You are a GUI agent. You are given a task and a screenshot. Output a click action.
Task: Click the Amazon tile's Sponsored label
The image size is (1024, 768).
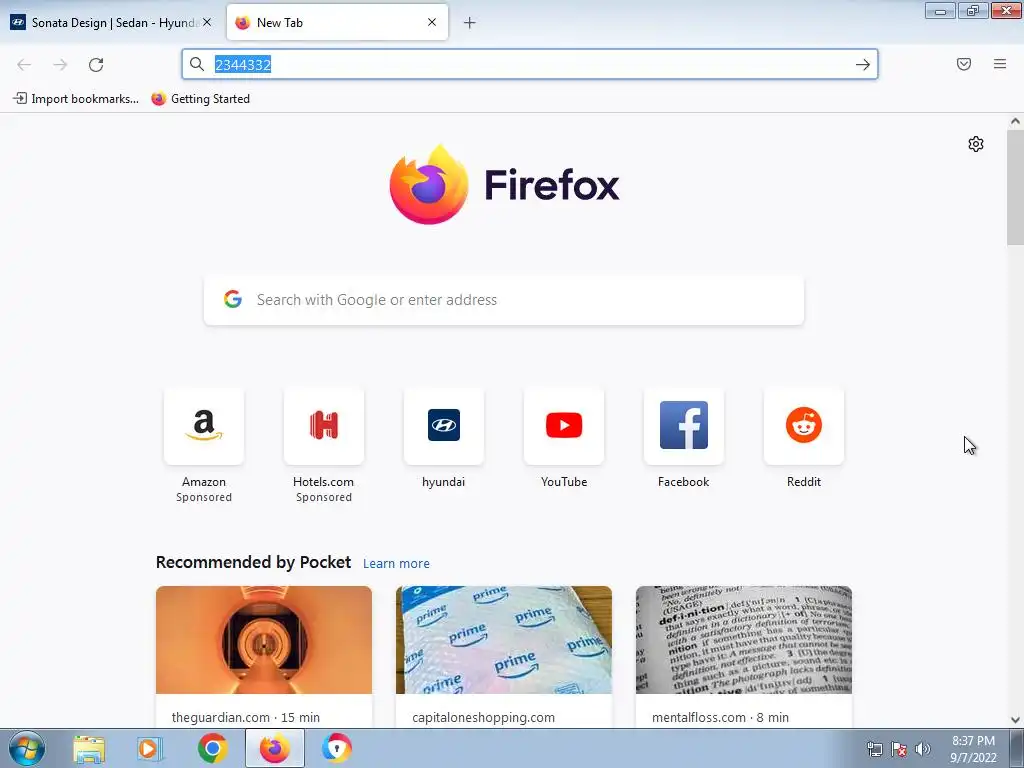pos(204,498)
